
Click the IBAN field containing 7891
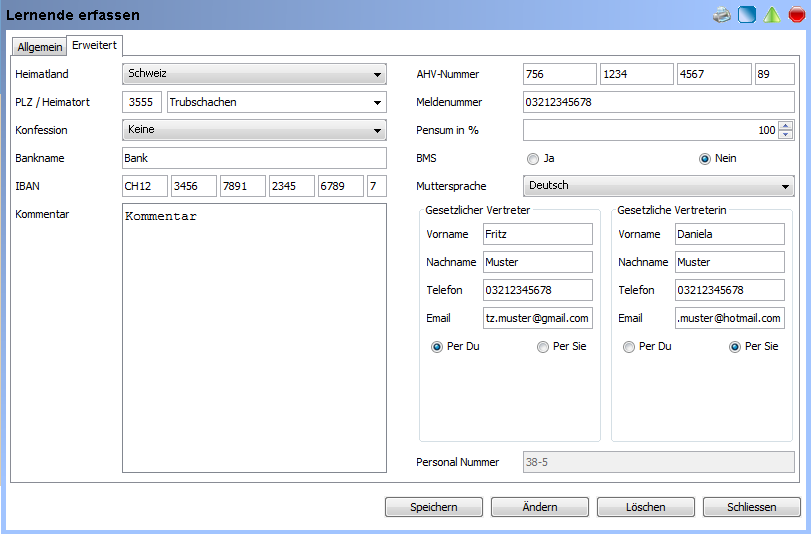(x=243, y=186)
